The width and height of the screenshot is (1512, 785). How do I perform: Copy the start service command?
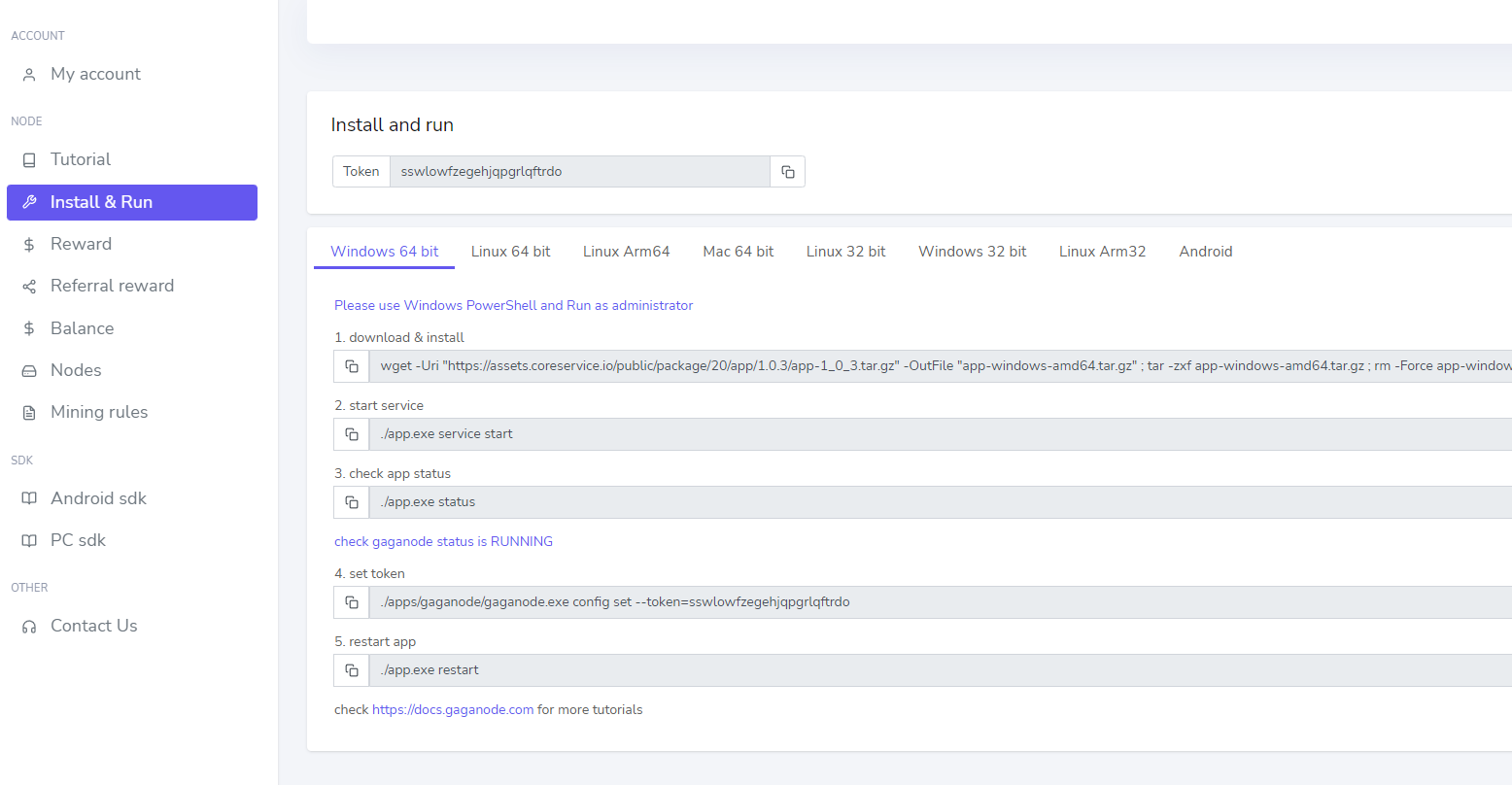352,434
